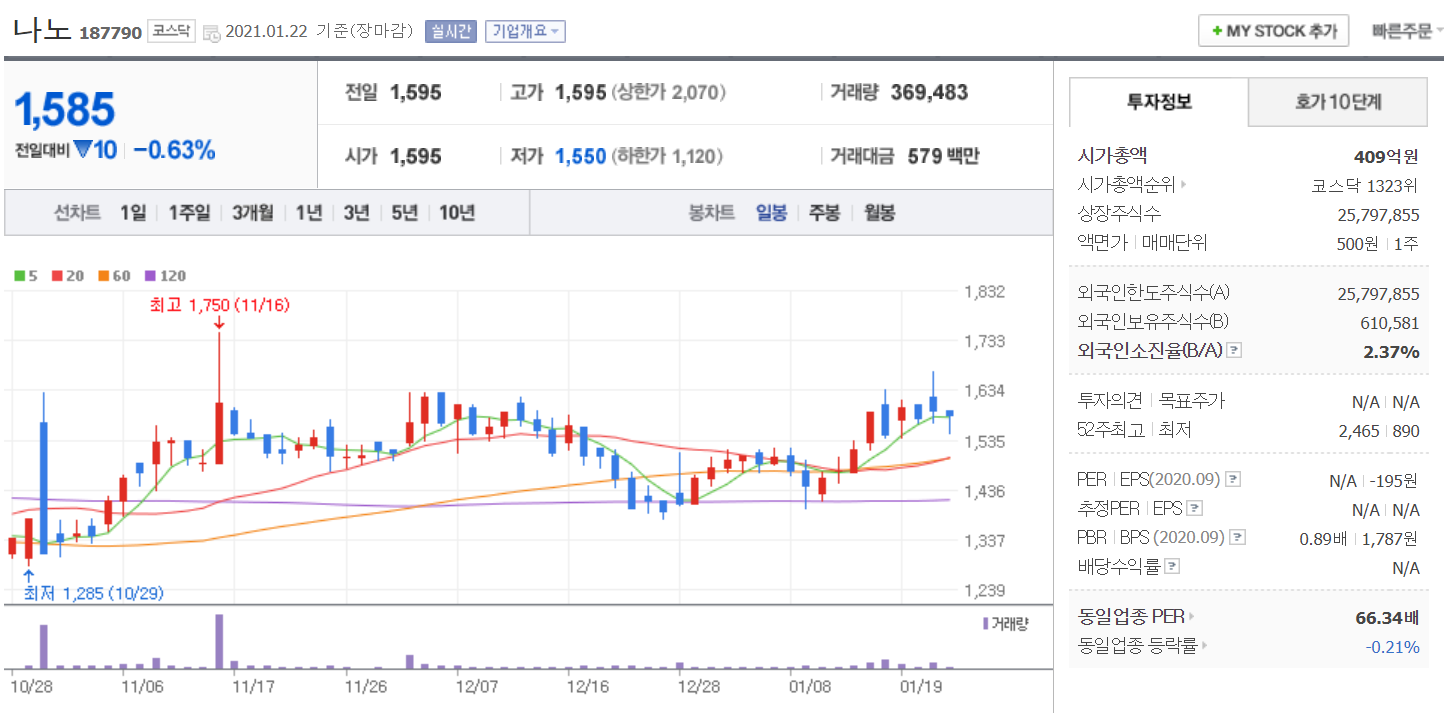This screenshot has height=713, width=1454.
Task: Click the arrow icon next to 동일업종 등락률
Action: 1205,646
